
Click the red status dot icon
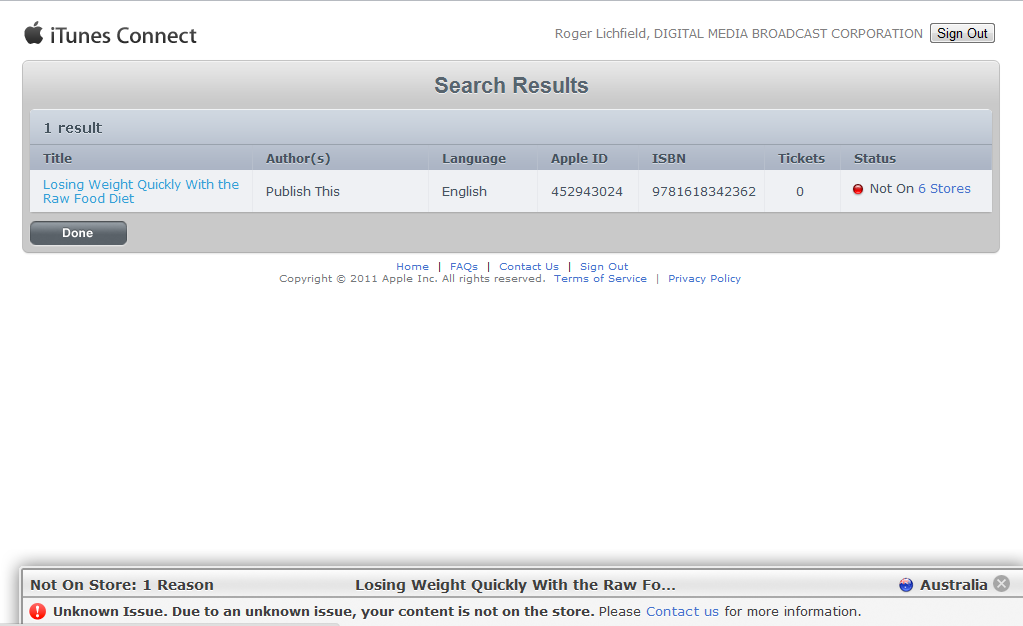(x=858, y=189)
